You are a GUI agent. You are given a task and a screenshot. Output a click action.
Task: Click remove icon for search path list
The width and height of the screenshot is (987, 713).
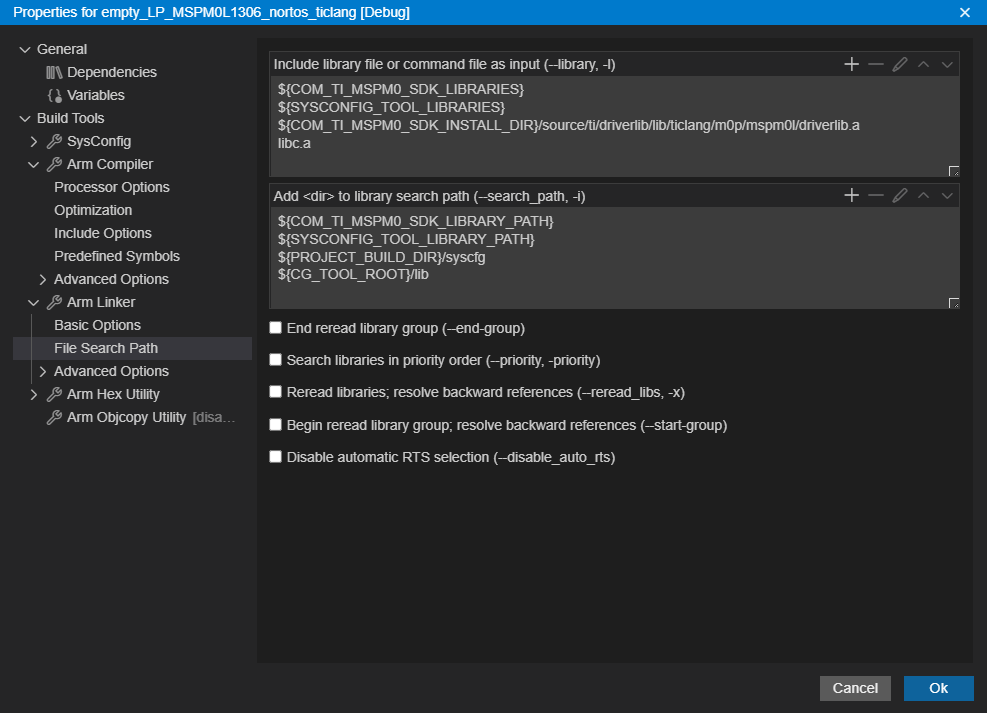click(876, 196)
